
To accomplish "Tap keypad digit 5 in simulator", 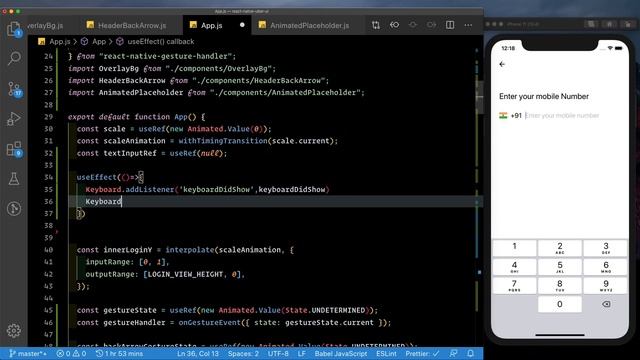I will coord(560,267).
